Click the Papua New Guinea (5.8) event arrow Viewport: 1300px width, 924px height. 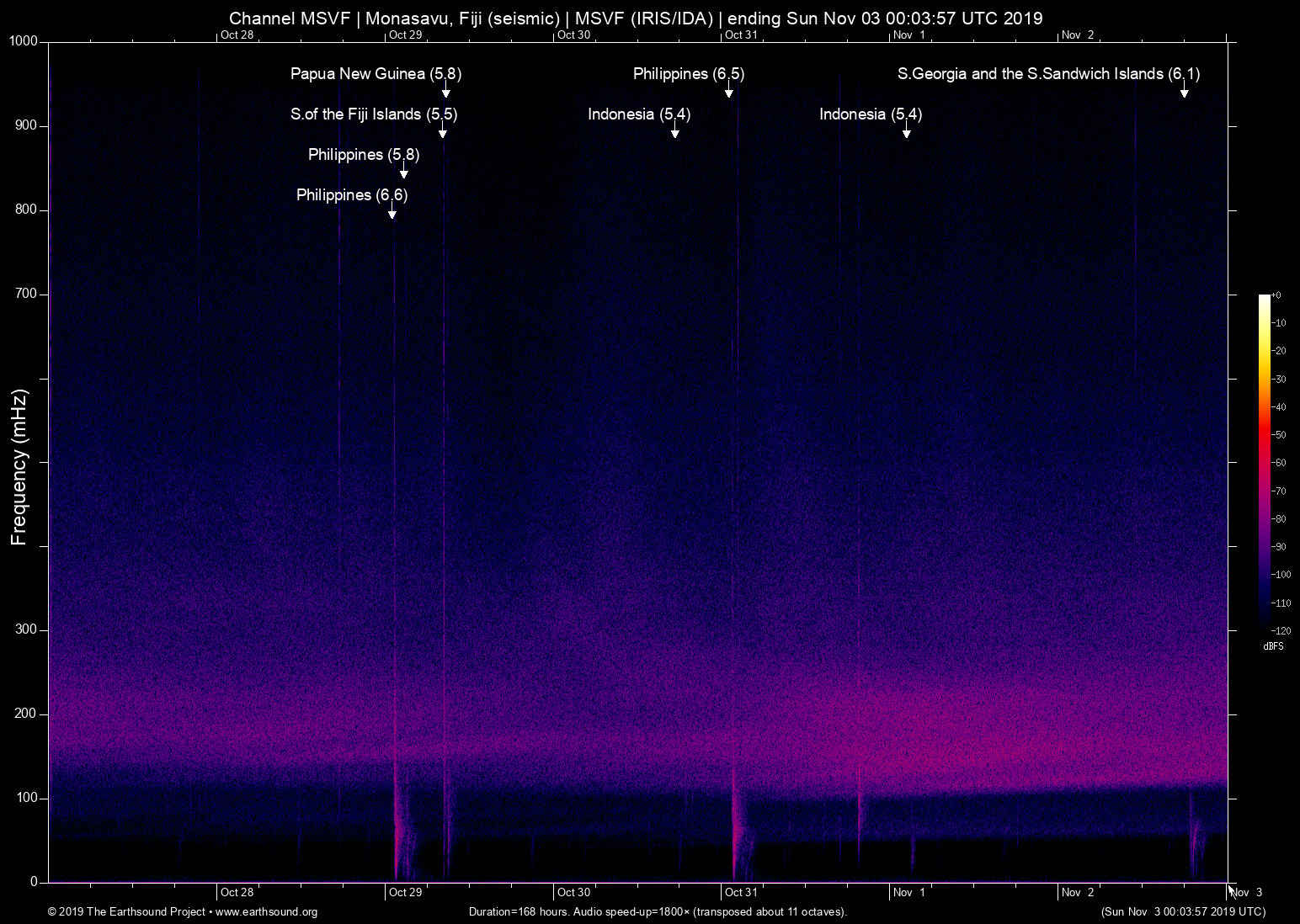tap(445, 91)
